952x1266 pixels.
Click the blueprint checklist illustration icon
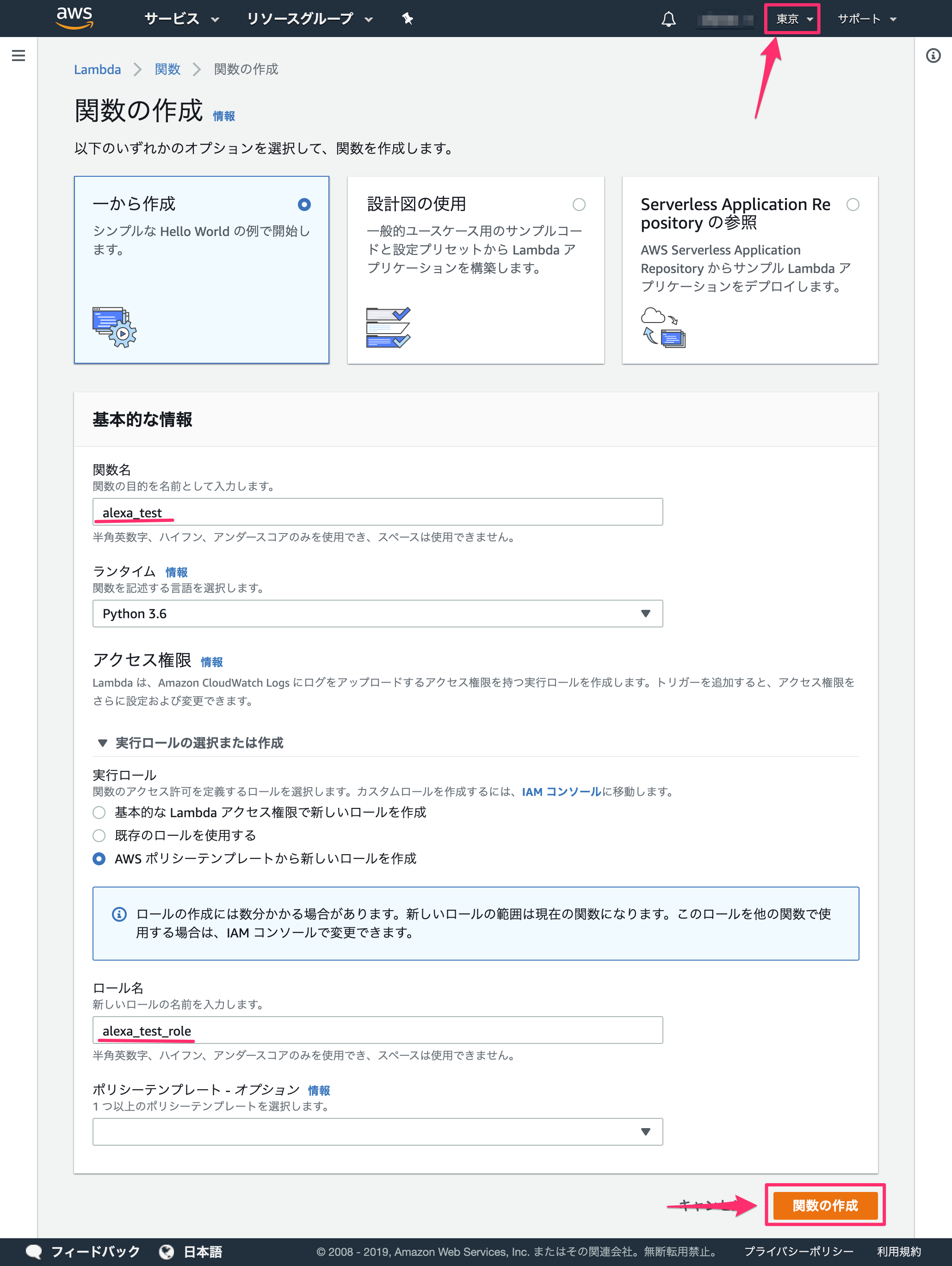pos(388,328)
